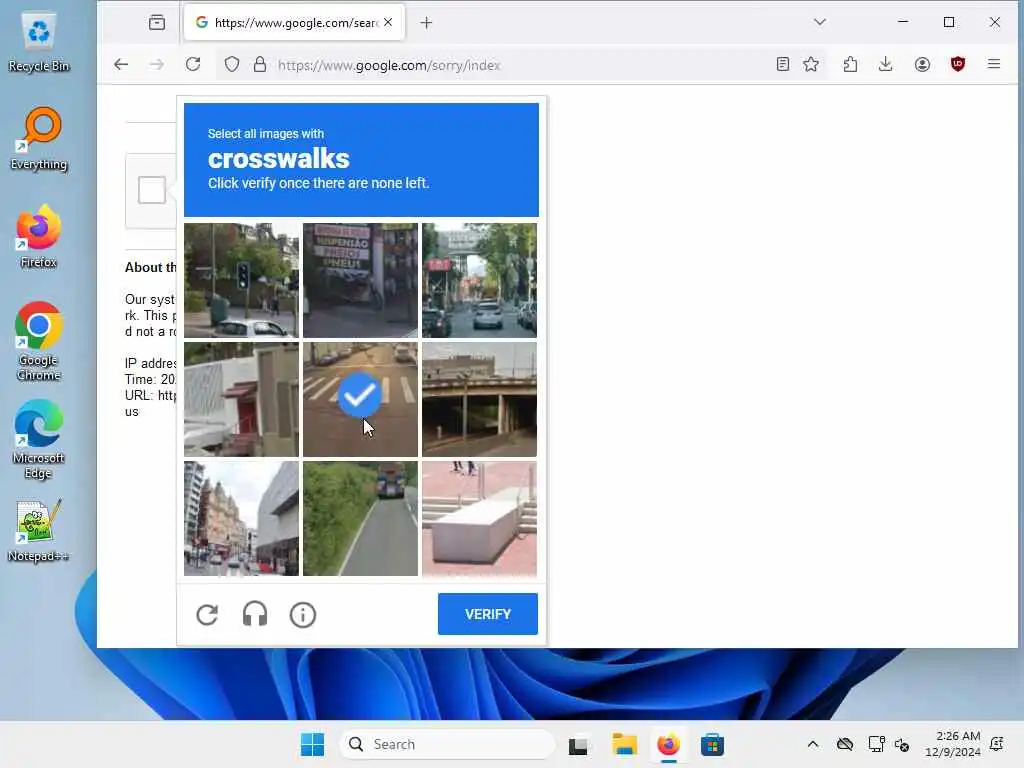Select the traffic light street tile
Image resolution: width=1024 pixels, height=768 pixels.
241,280
